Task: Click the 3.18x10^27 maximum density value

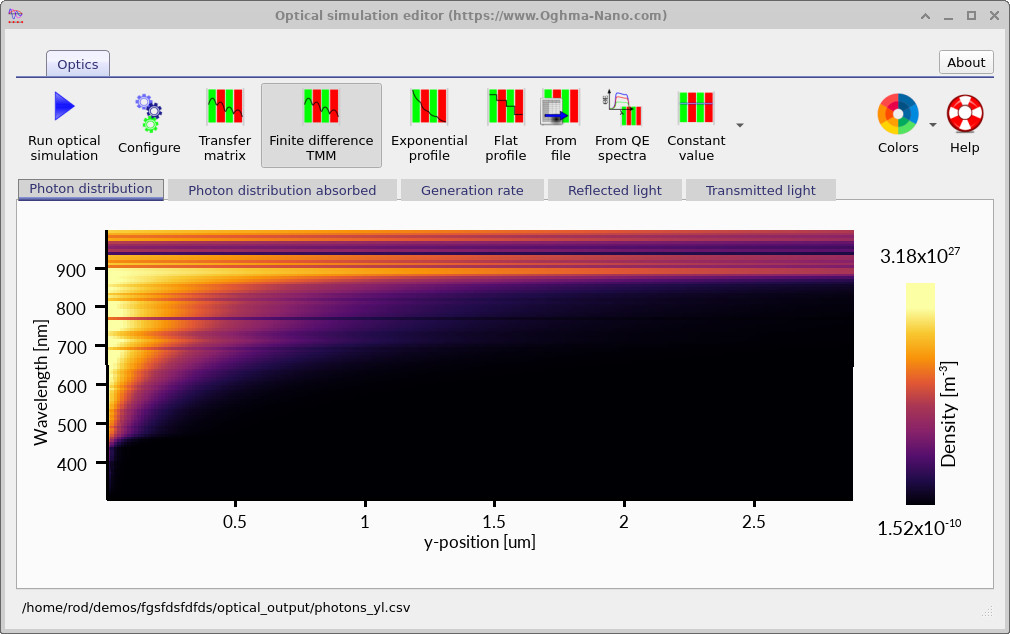Action: click(920, 255)
